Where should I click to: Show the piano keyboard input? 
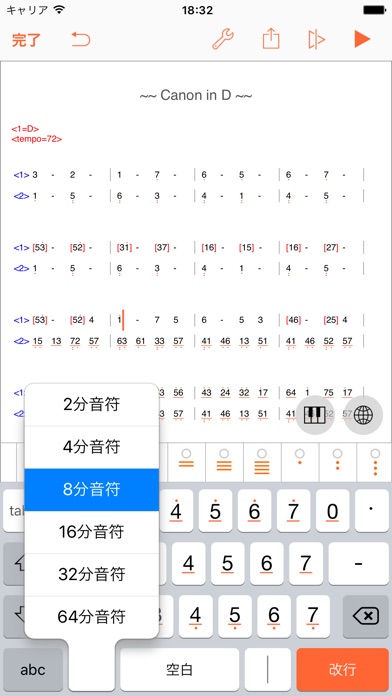coord(315,415)
